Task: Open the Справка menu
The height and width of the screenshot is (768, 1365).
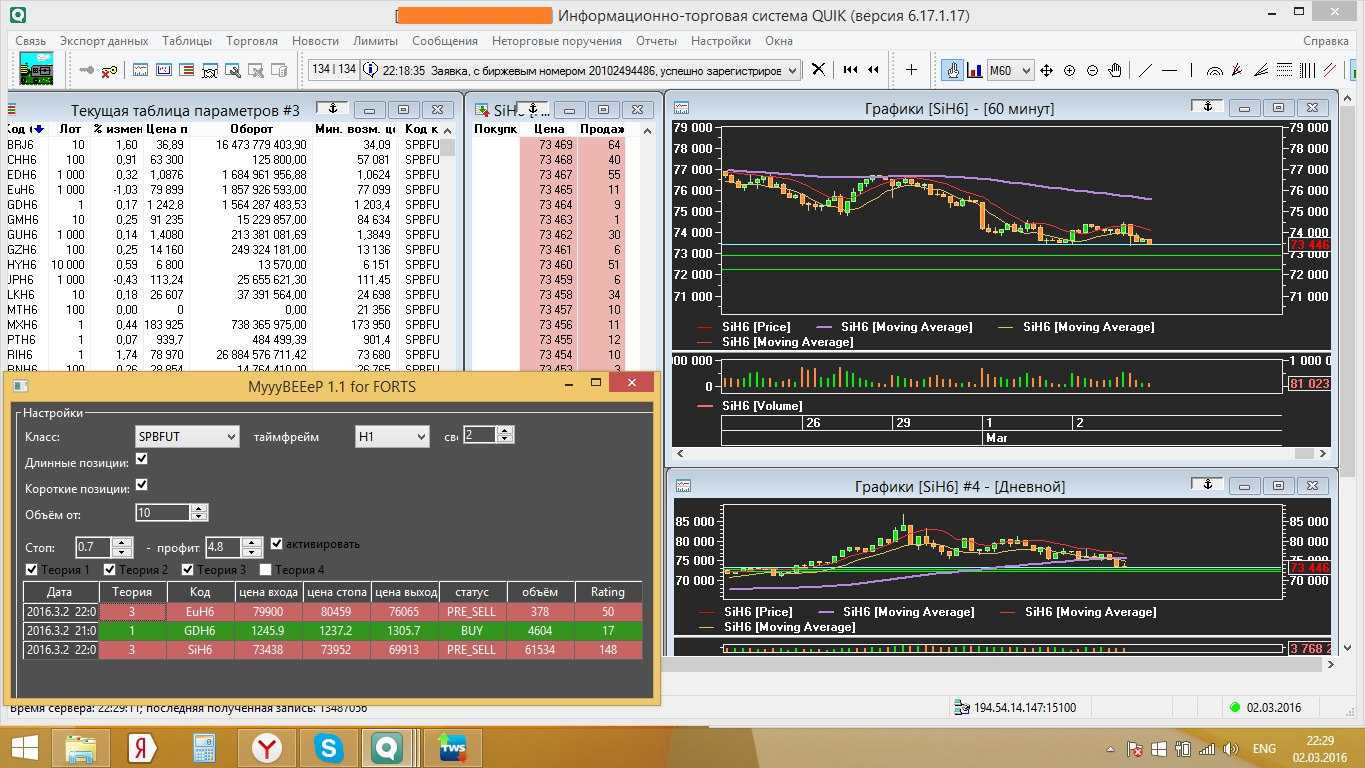Action: [x=1326, y=41]
